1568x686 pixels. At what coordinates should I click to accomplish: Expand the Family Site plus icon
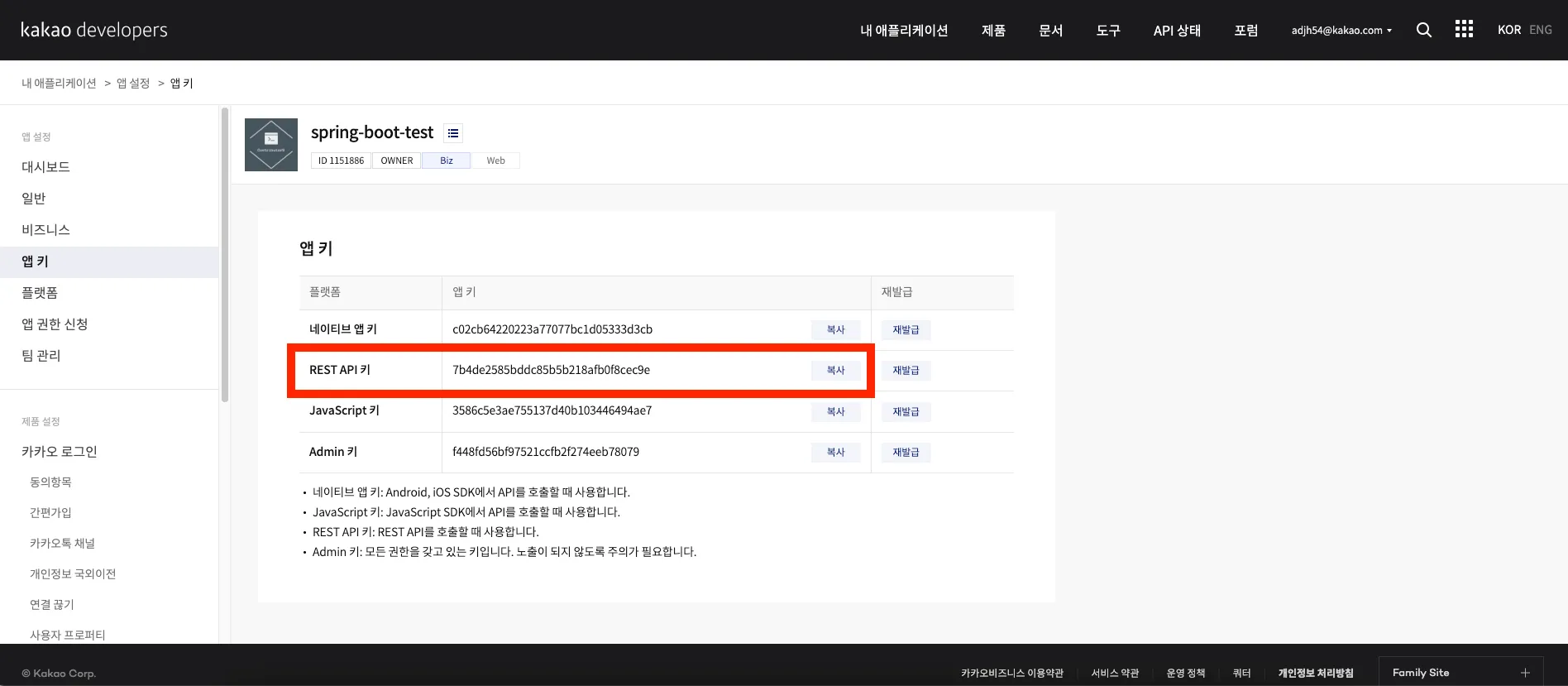1525,673
